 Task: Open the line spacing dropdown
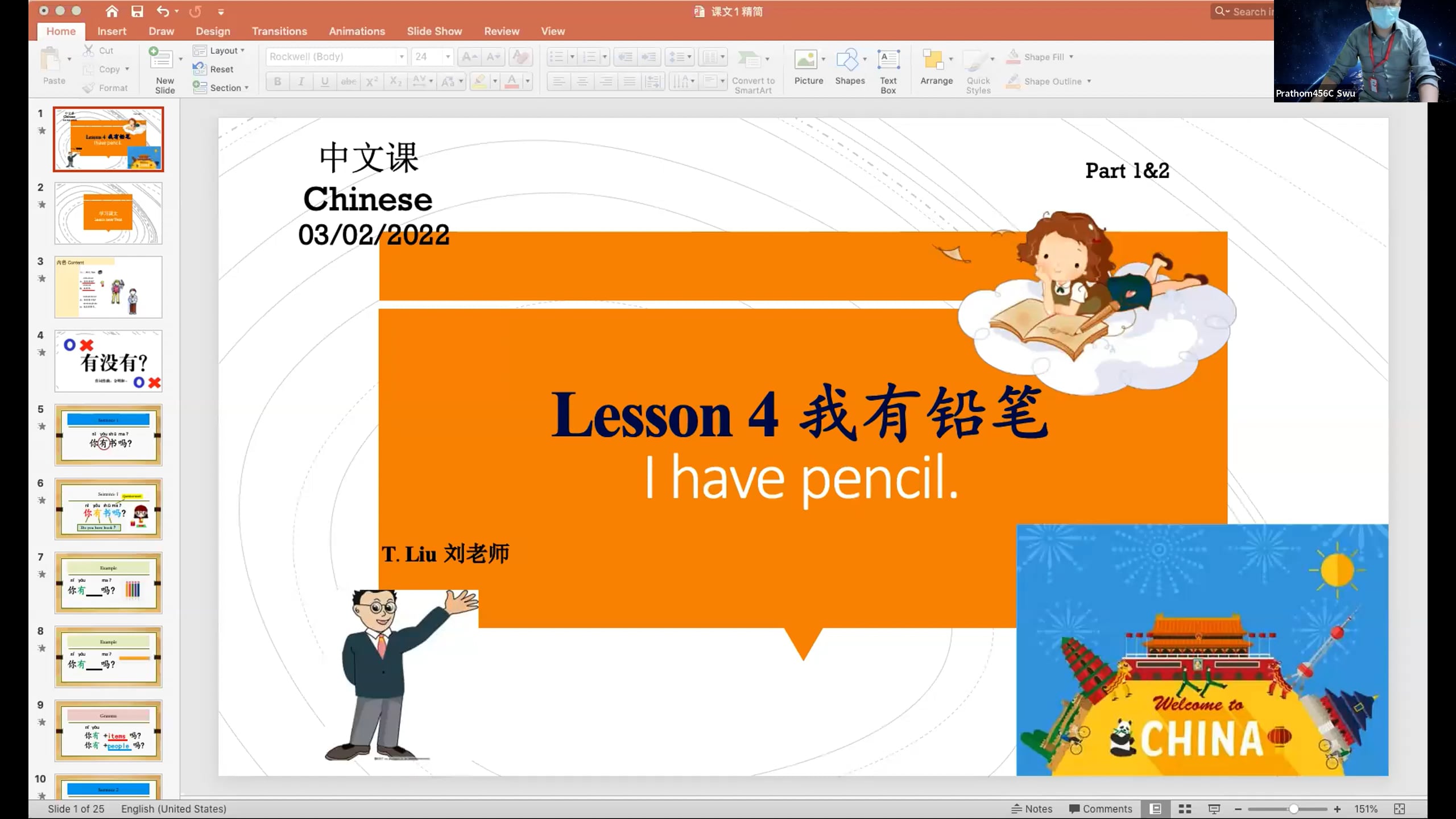click(680, 56)
